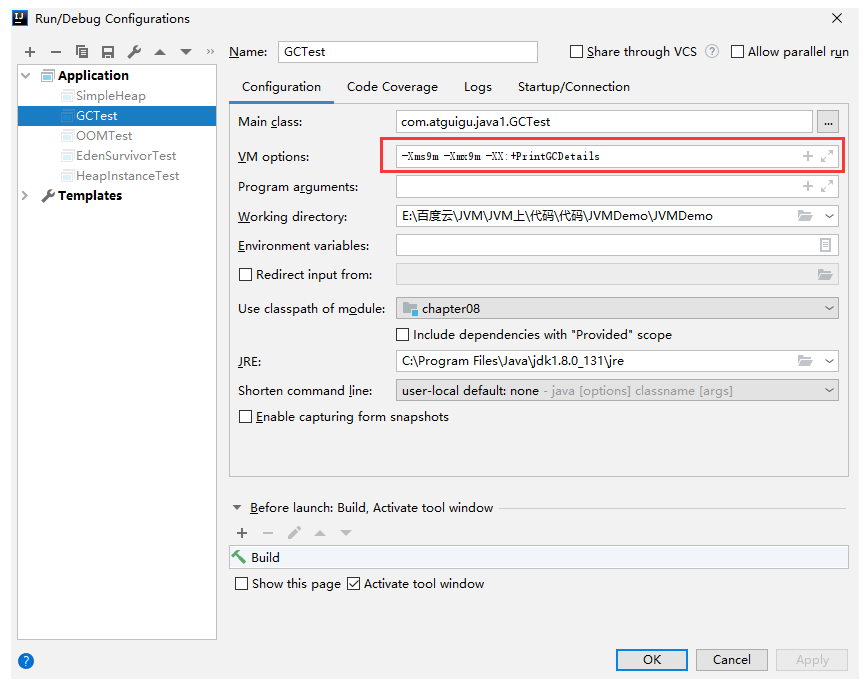
Task: Enable Allow parallel run checkbox
Action: tap(737, 51)
